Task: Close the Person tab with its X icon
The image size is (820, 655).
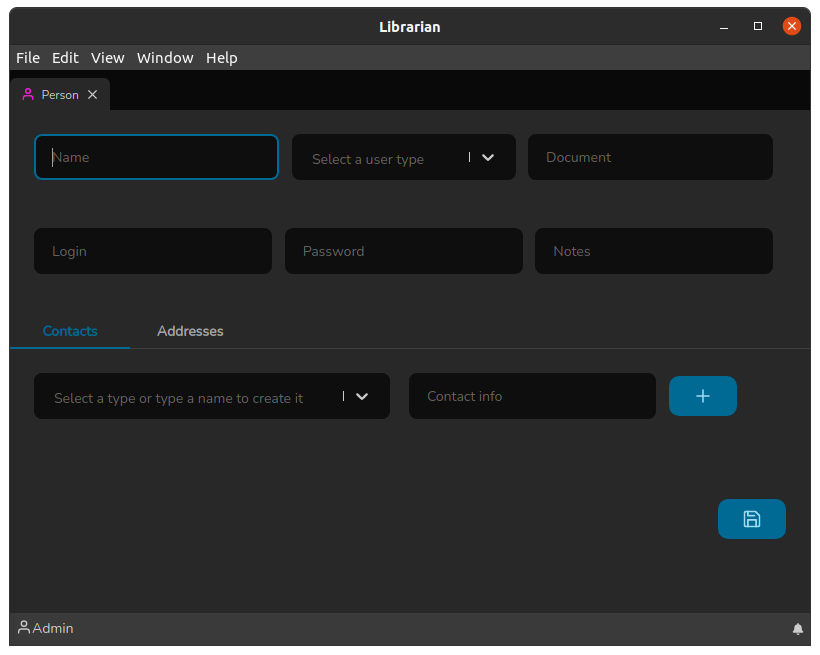Action: [92, 94]
